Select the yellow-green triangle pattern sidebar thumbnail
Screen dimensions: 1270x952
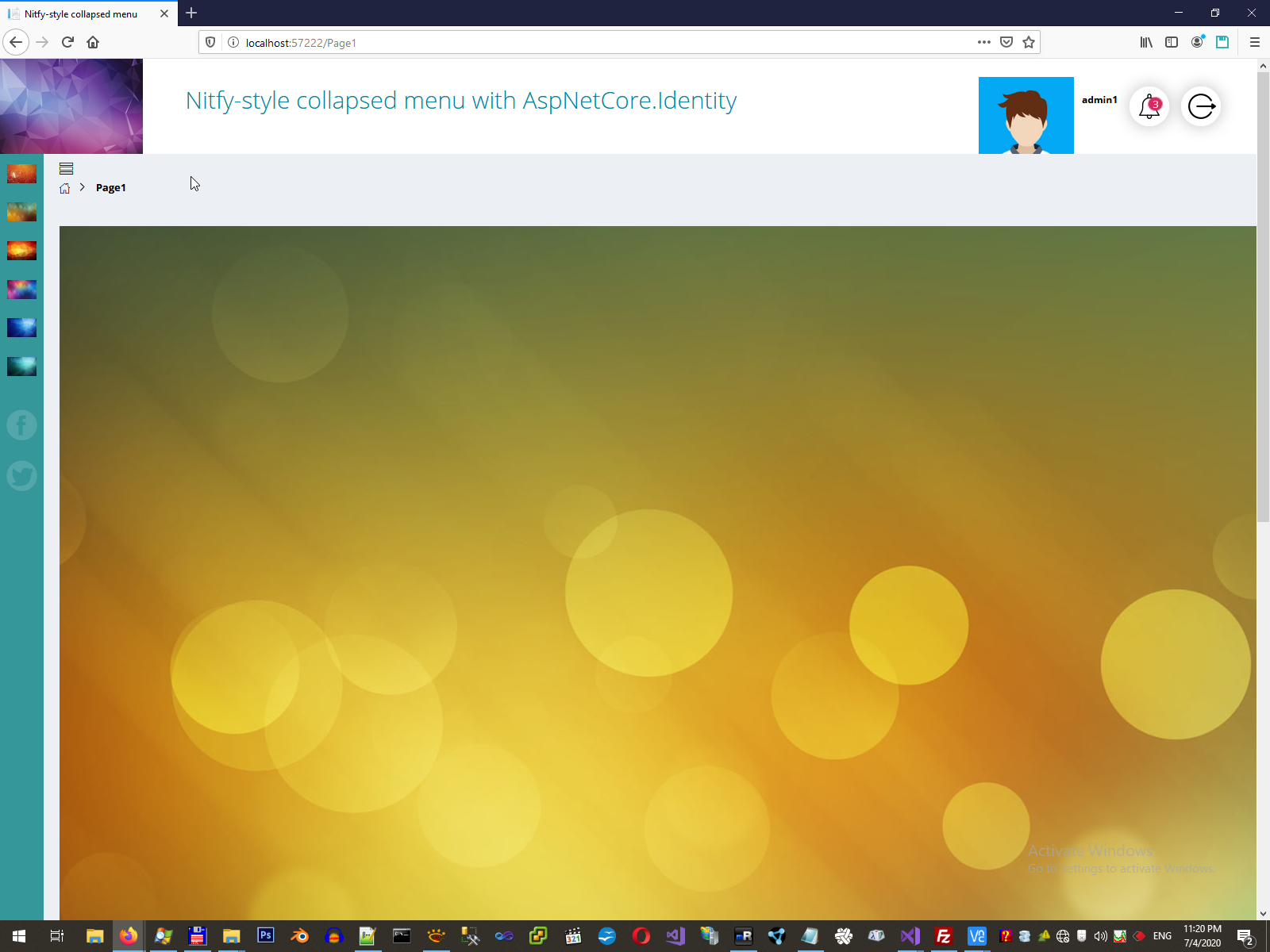21,213
